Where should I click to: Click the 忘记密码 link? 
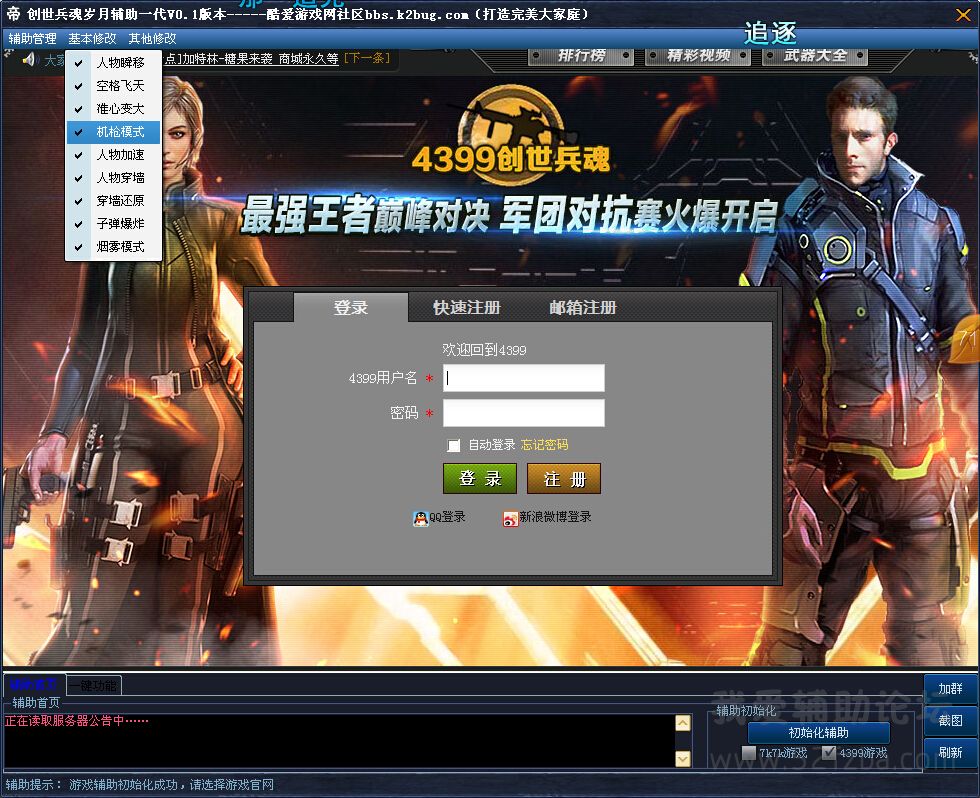(544, 445)
